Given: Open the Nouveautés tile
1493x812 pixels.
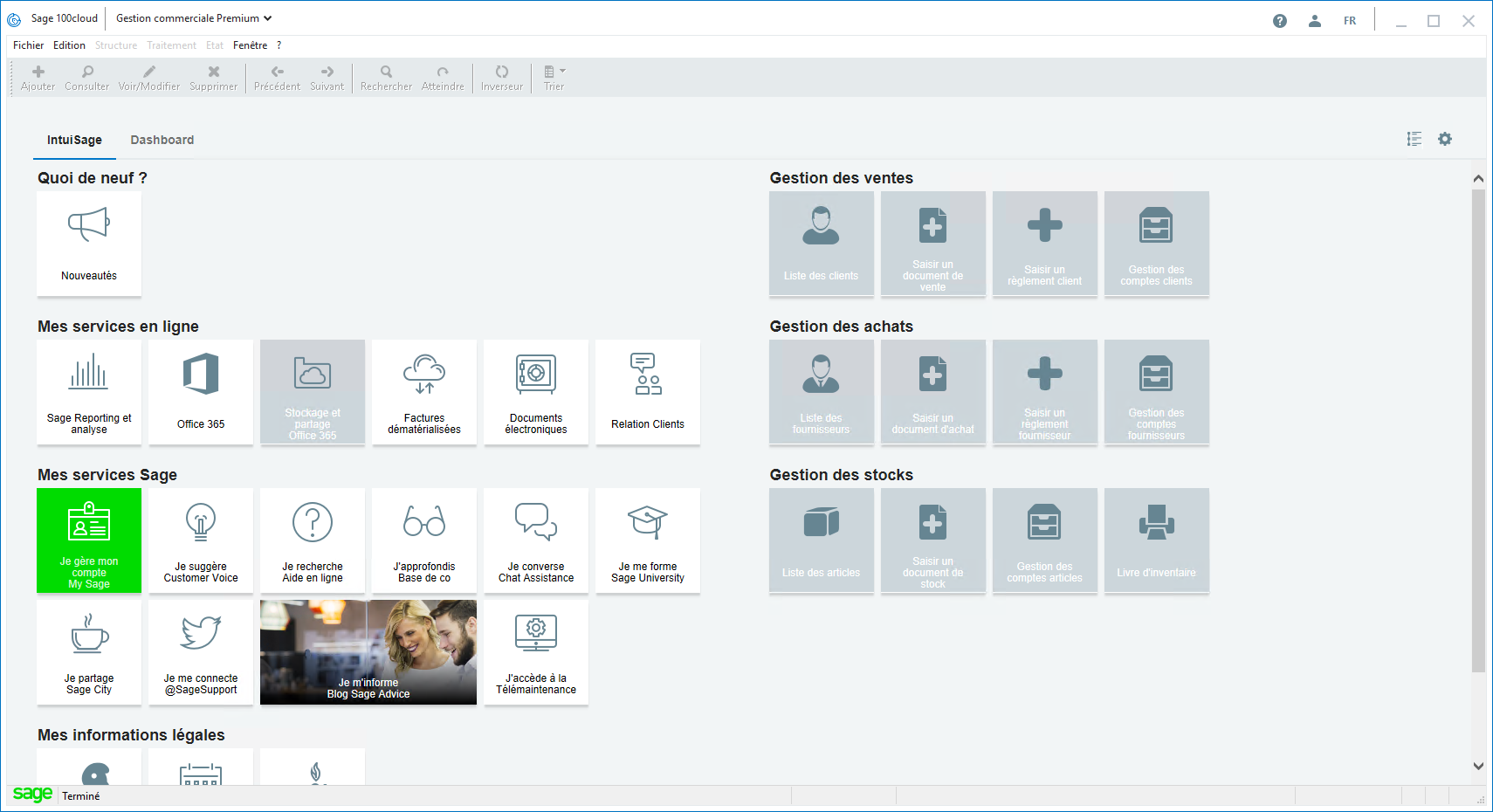Looking at the screenshot, I should 89,244.
